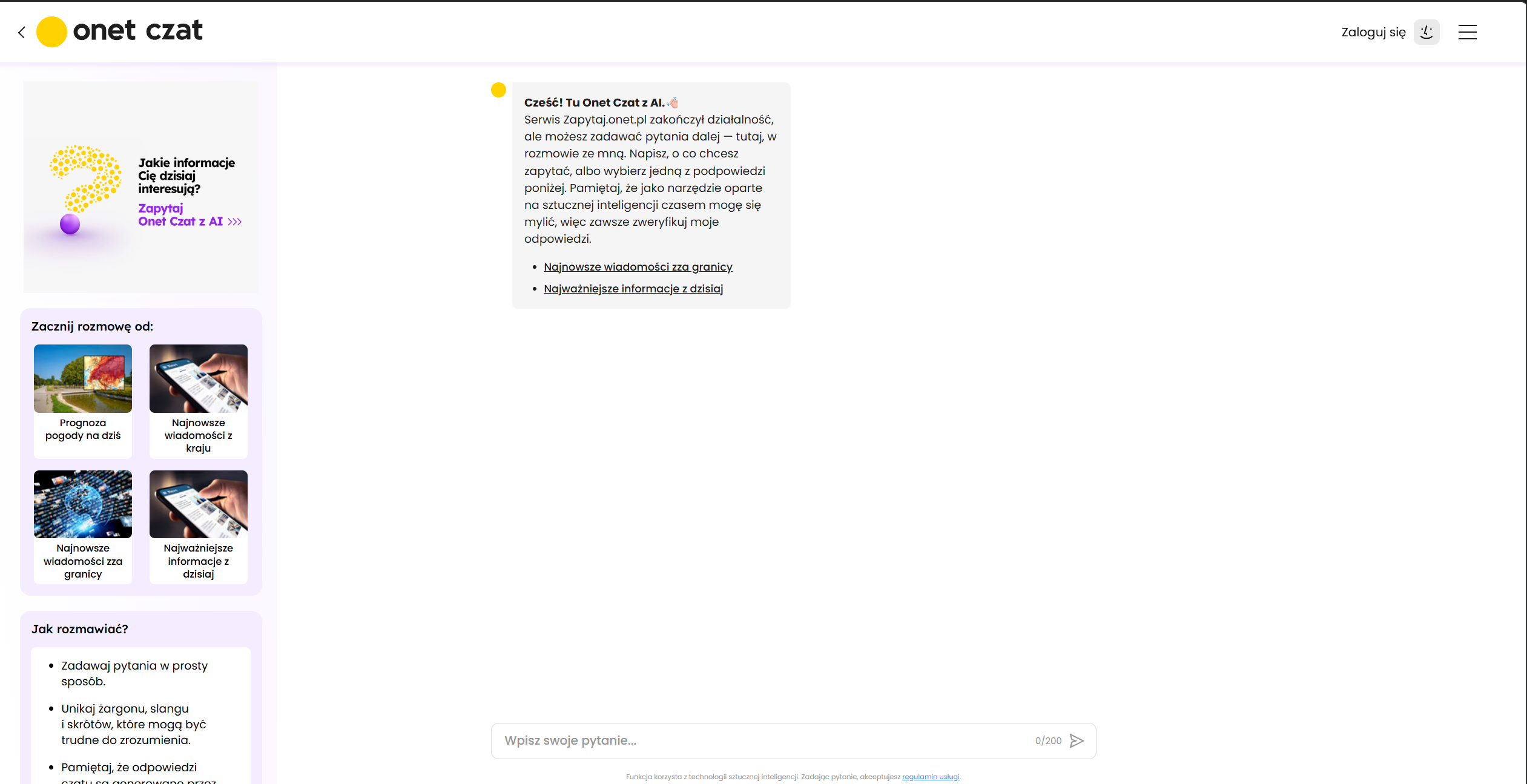Screen dimensions: 1527x784
Task: Click the back arrow icon
Action: point(22,32)
